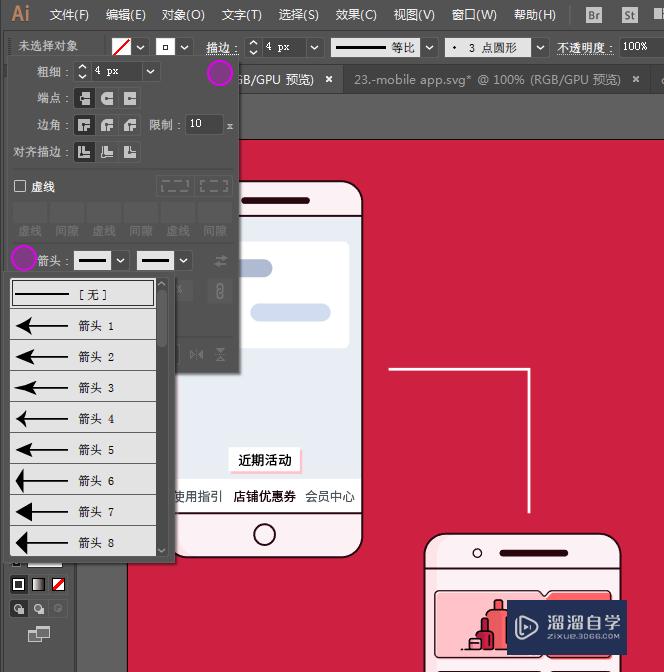The height and width of the screenshot is (672, 664).
Task: Expand the 等比 width profile dropdown
Action: pyautogui.click(x=430, y=47)
